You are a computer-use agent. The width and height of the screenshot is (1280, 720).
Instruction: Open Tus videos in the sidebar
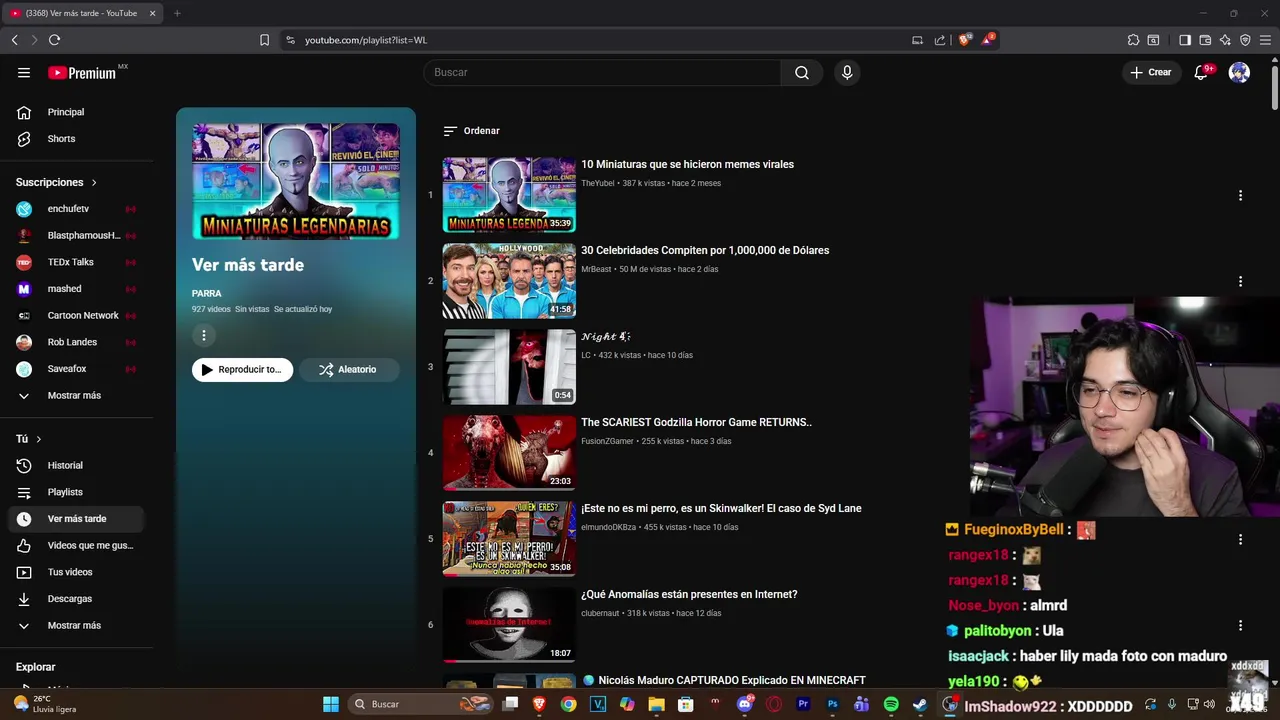click(x=75, y=572)
